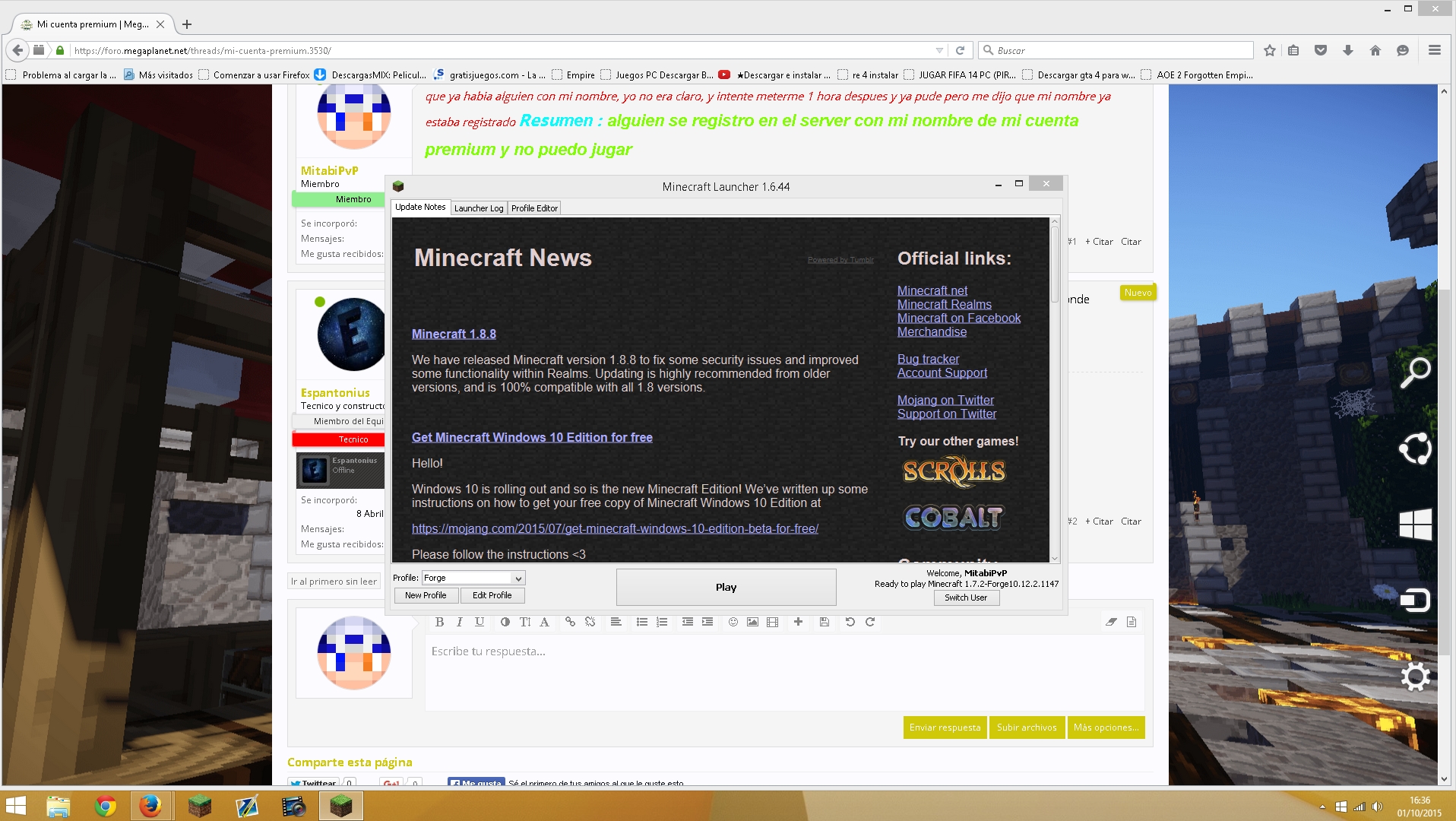This screenshot has height=821, width=1456.
Task: Toggle BB code editor mode icon
Action: [x=1132, y=622]
